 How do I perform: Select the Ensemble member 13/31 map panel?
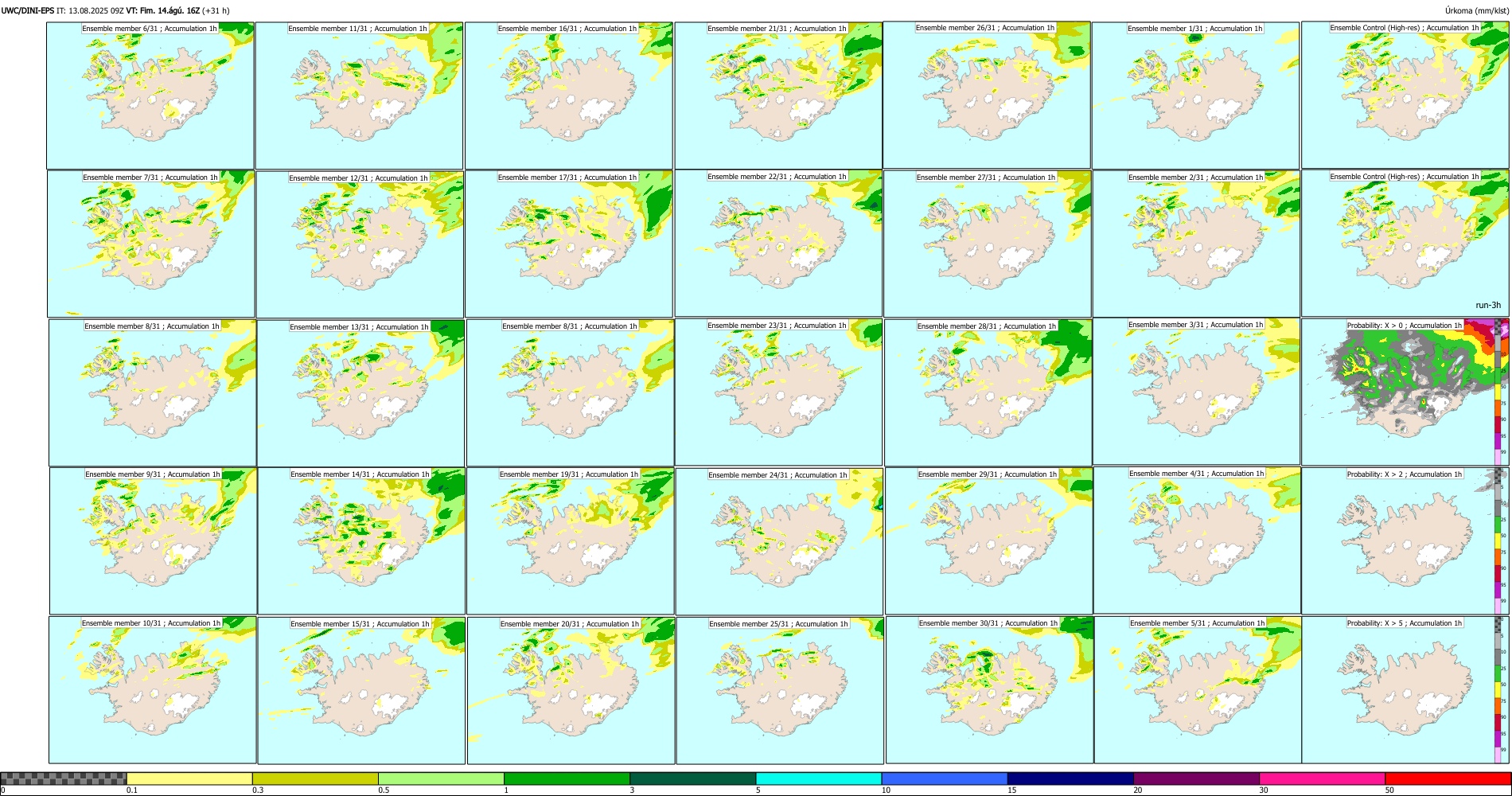pyautogui.click(x=361, y=393)
